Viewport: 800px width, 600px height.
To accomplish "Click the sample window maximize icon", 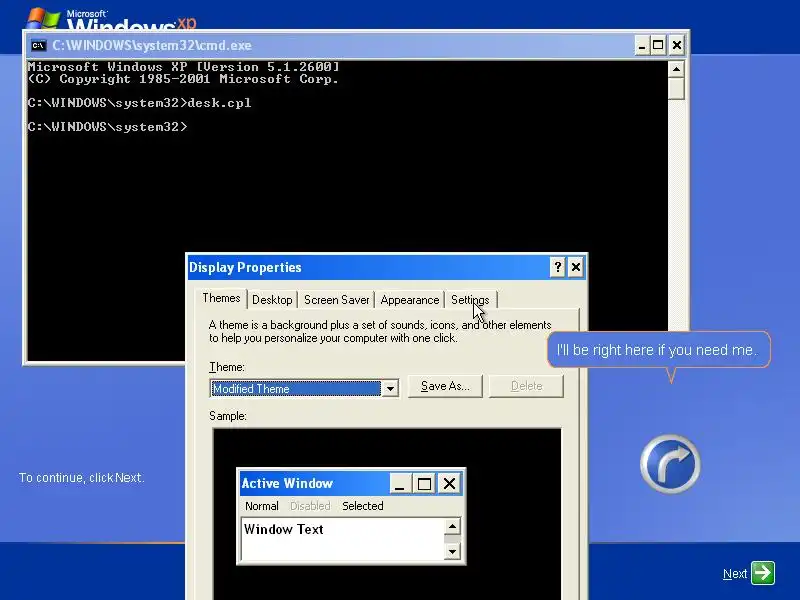I will [x=424, y=483].
